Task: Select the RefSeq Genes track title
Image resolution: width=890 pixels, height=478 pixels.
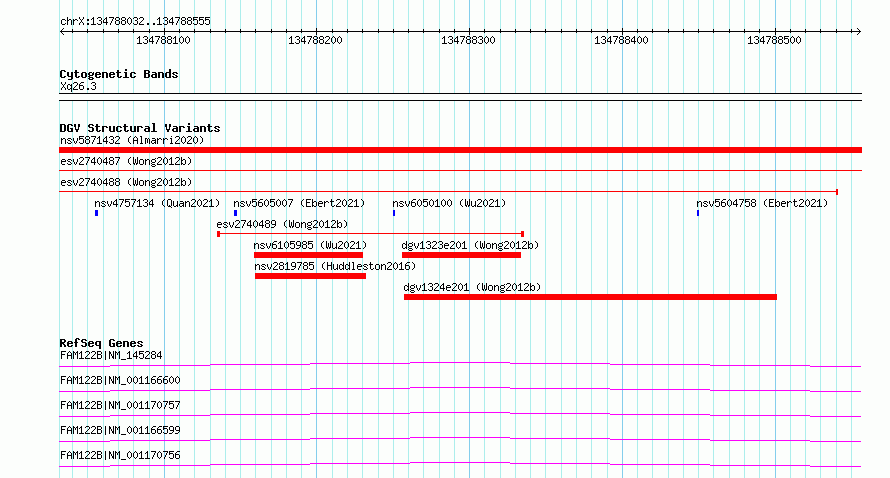Action: pos(101,343)
